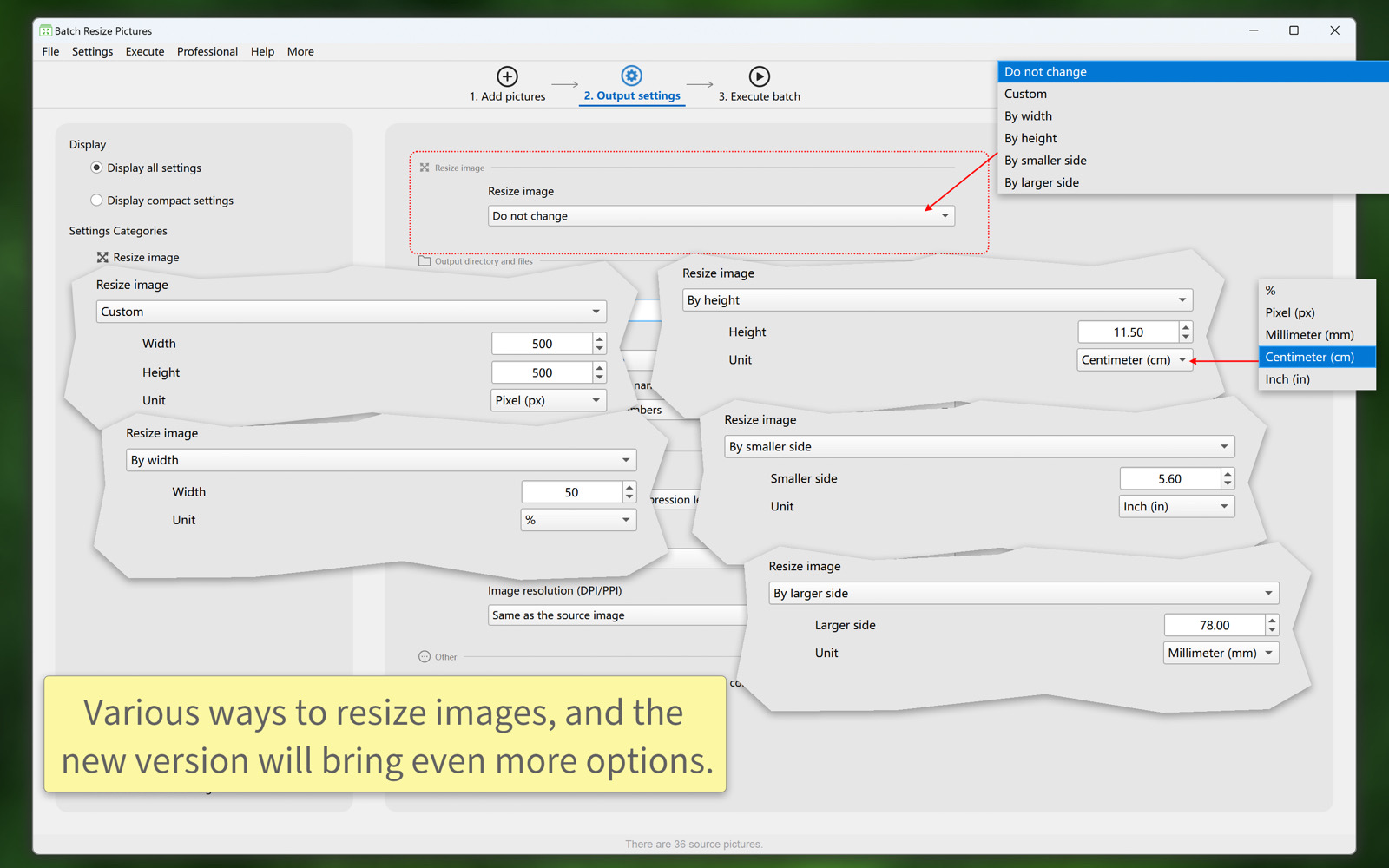Click the Resize image section header icon

click(425, 168)
